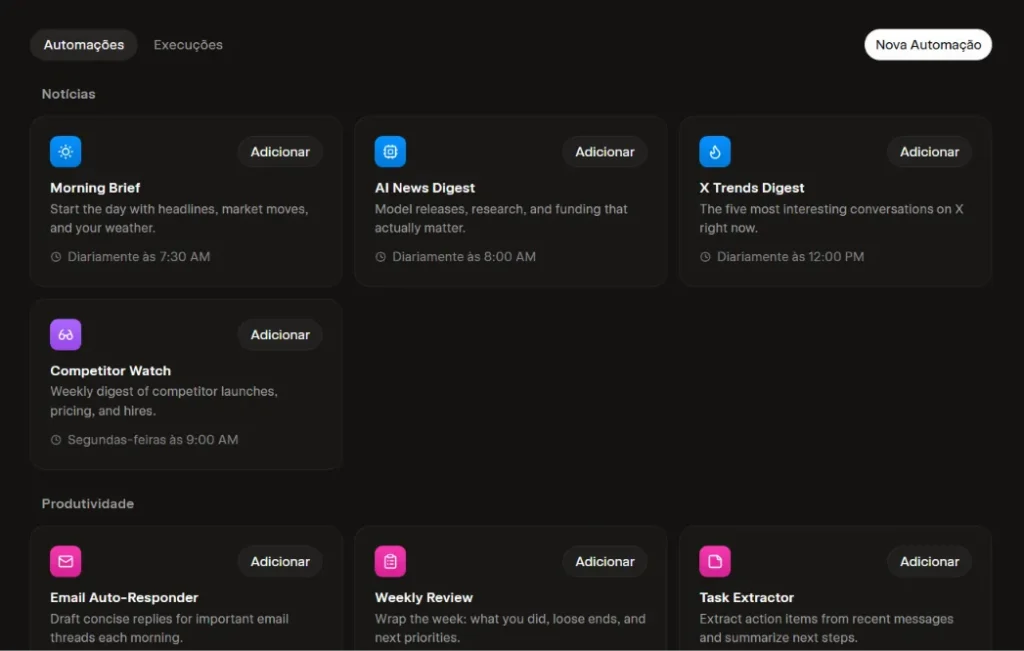The height and width of the screenshot is (651, 1024).
Task: Click the Task Extractor document icon
Action: [714, 561]
